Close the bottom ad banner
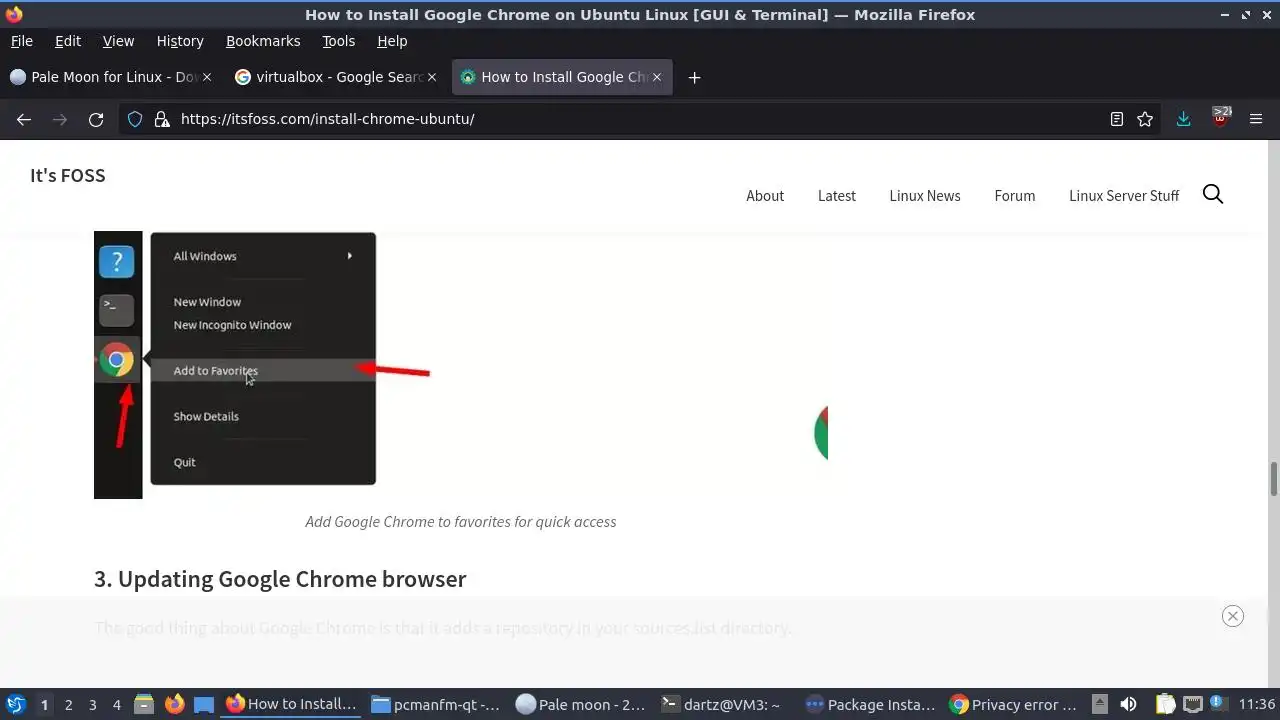This screenshot has width=1280, height=720. pos(1233,616)
